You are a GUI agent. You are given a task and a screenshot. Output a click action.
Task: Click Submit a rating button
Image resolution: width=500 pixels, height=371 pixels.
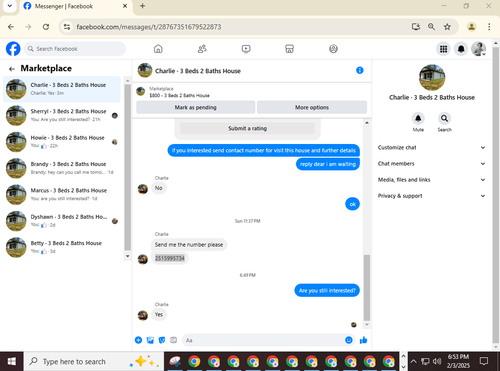coord(247,128)
